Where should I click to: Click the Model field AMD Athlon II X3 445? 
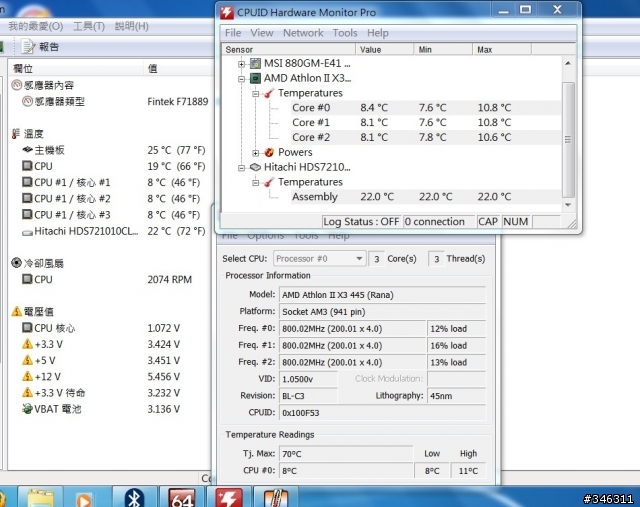coord(382,295)
